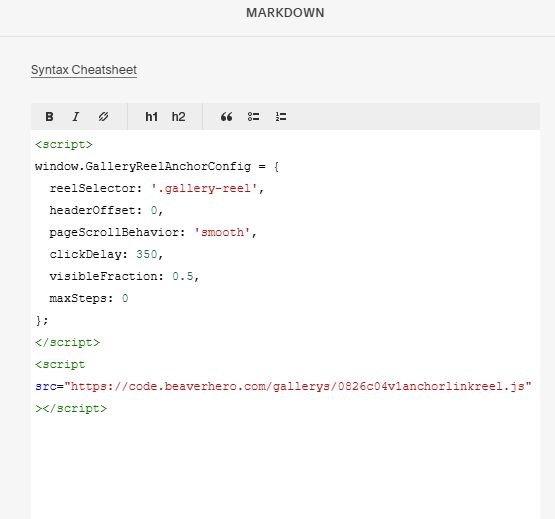The image size is (555, 519).
Task: Click the 'smooth' pageScrollBehavior value
Action: (222, 232)
